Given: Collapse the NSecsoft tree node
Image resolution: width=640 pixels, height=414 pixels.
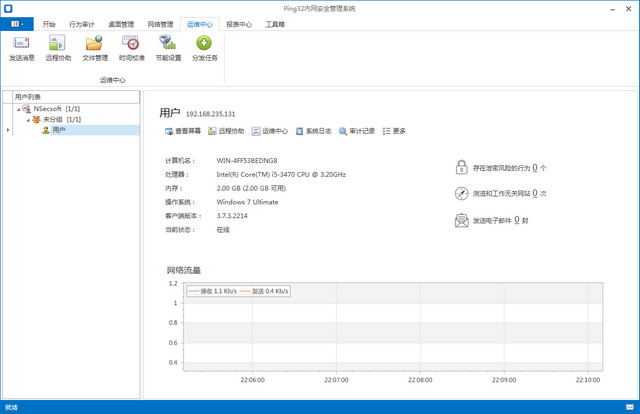Looking at the screenshot, I should (x=19, y=108).
